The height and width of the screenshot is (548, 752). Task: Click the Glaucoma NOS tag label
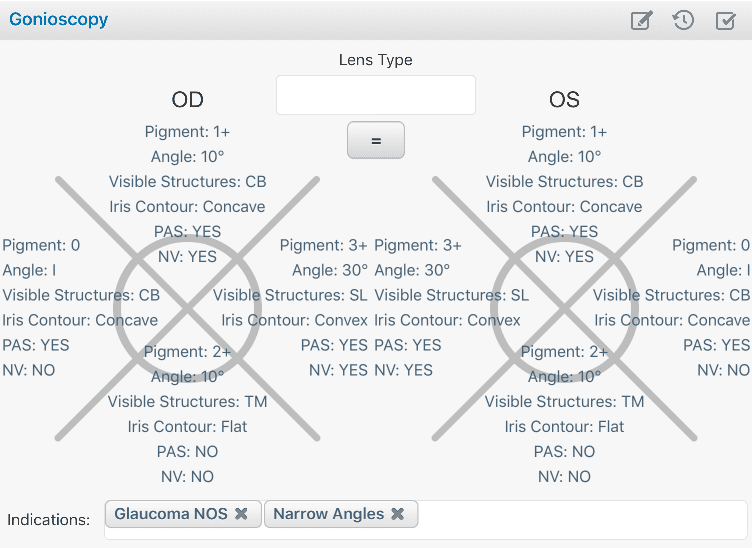click(x=171, y=514)
